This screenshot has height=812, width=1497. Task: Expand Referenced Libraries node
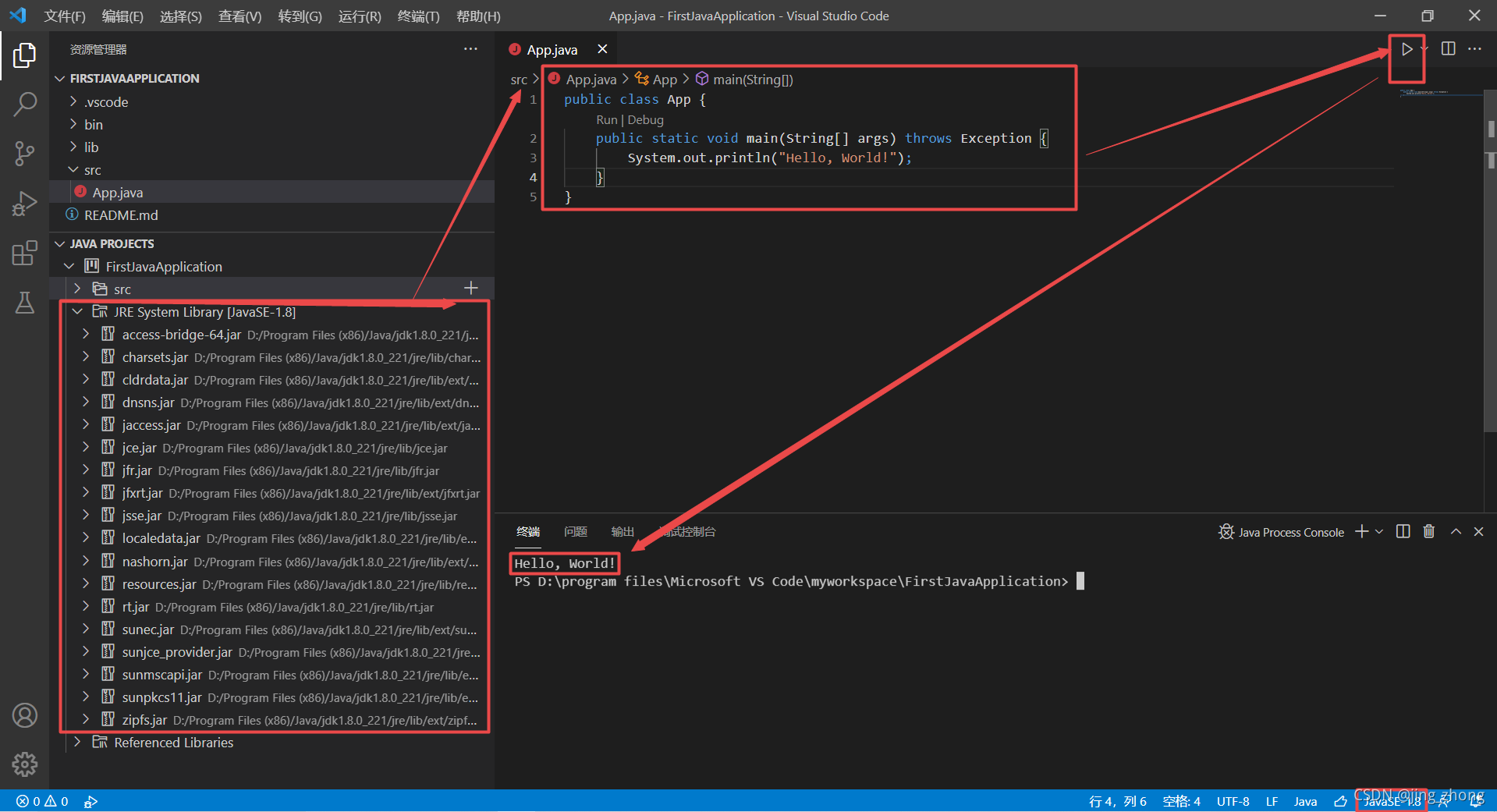[76, 742]
